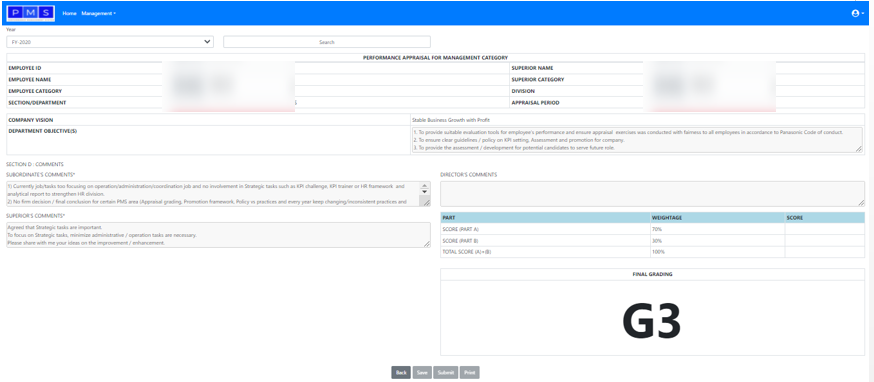
Task: Click the SECTION/DEPARTMENT label
Action: point(37,103)
